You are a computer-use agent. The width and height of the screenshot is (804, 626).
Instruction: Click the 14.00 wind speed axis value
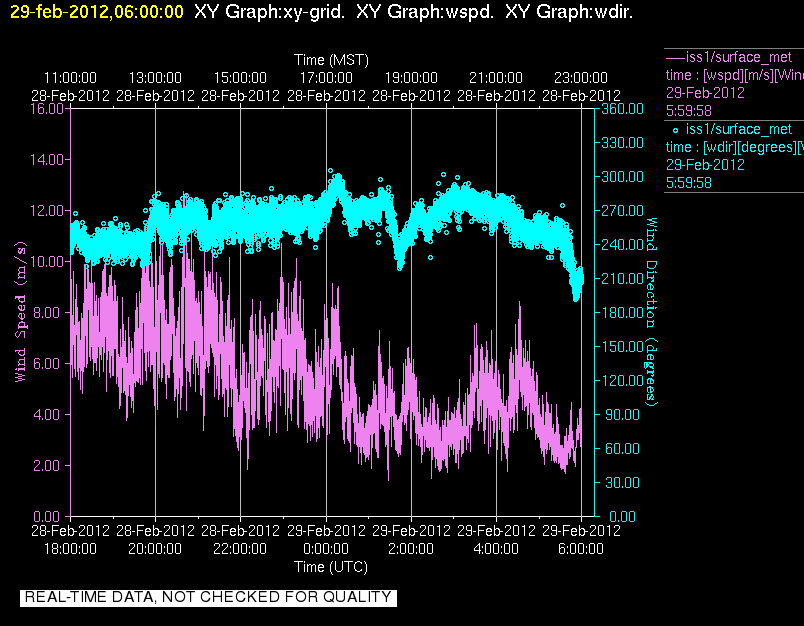click(x=47, y=159)
